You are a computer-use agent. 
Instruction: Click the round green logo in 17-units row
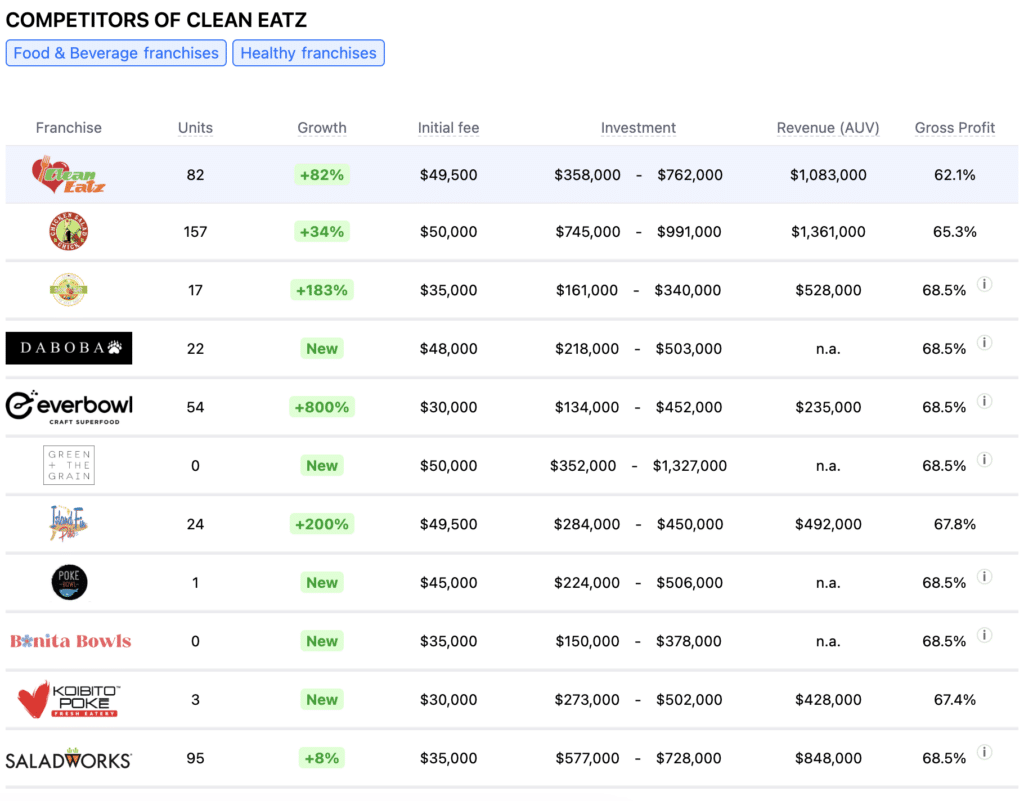[69, 290]
